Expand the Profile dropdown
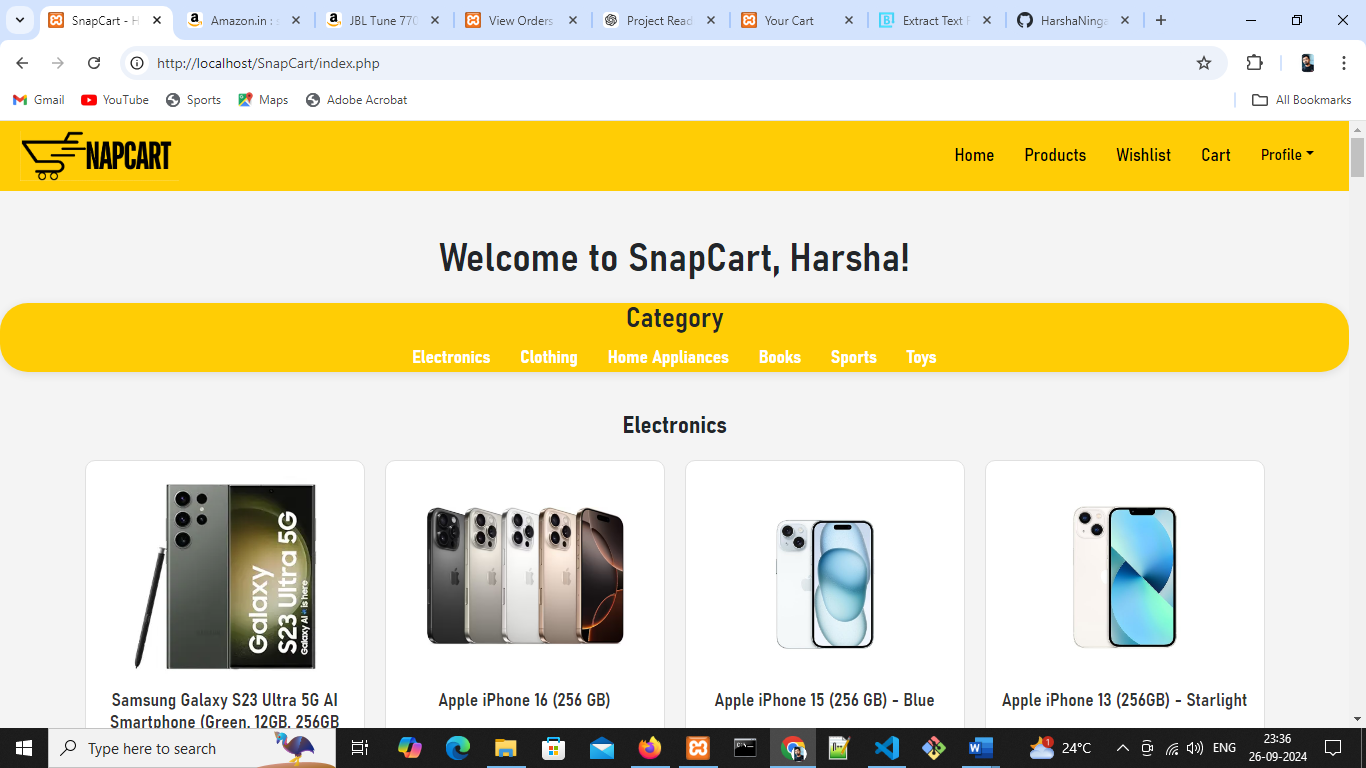The image size is (1366, 768). click(x=1287, y=155)
